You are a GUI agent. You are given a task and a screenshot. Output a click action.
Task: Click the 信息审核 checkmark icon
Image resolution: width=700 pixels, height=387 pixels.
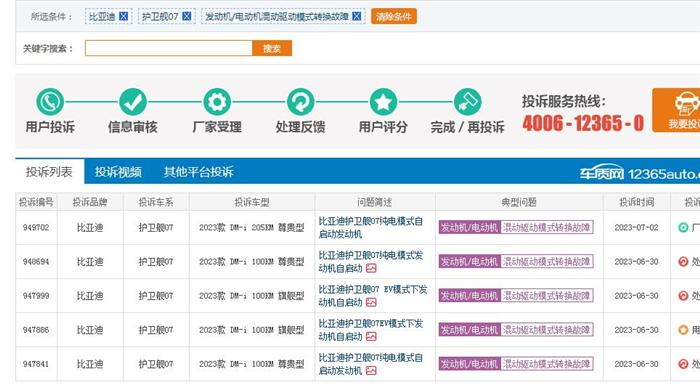[x=133, y=102]
